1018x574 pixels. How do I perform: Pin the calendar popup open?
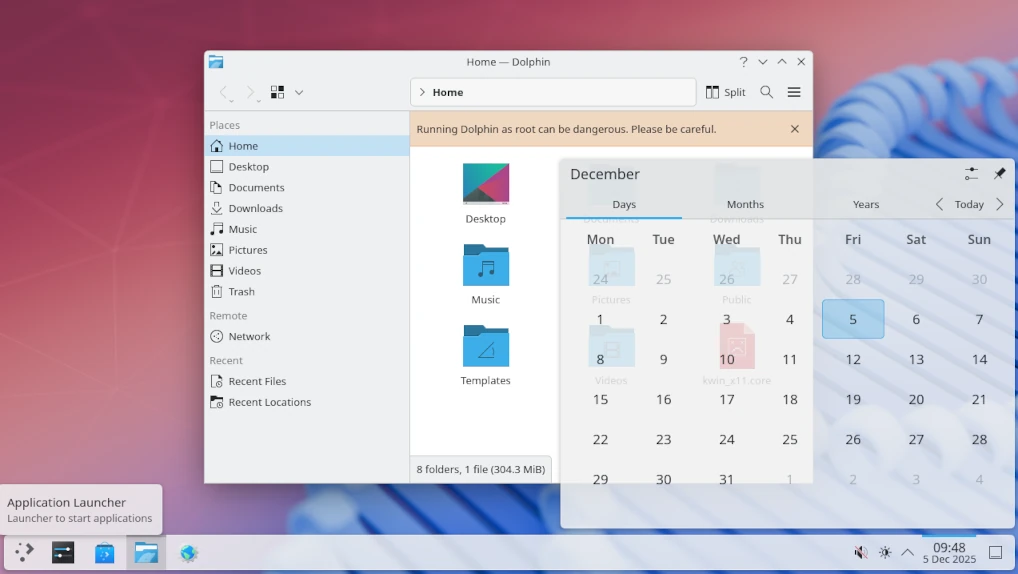coord(999,174)
